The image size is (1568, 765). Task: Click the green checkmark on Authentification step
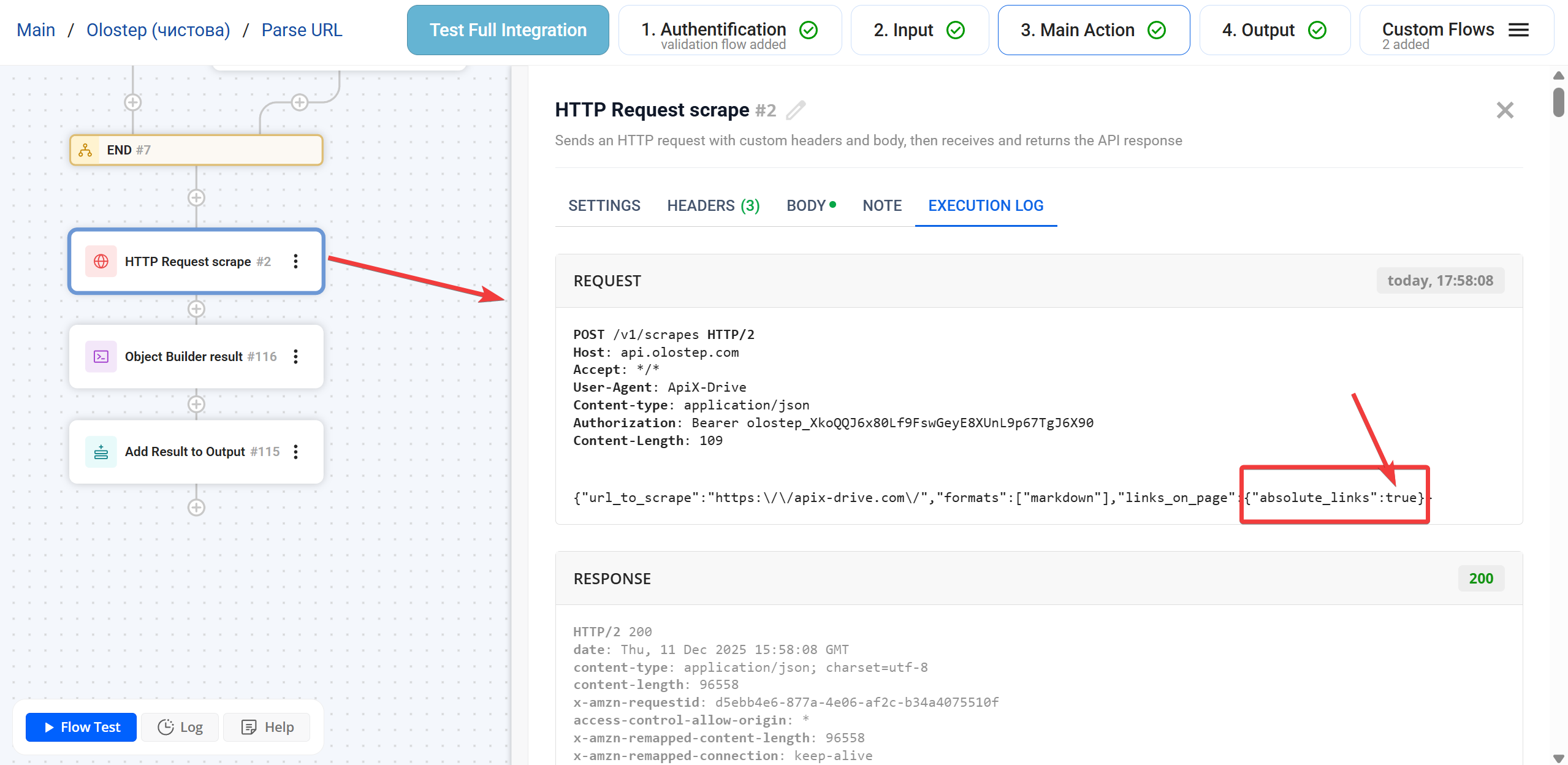click(x=808, y=29)
